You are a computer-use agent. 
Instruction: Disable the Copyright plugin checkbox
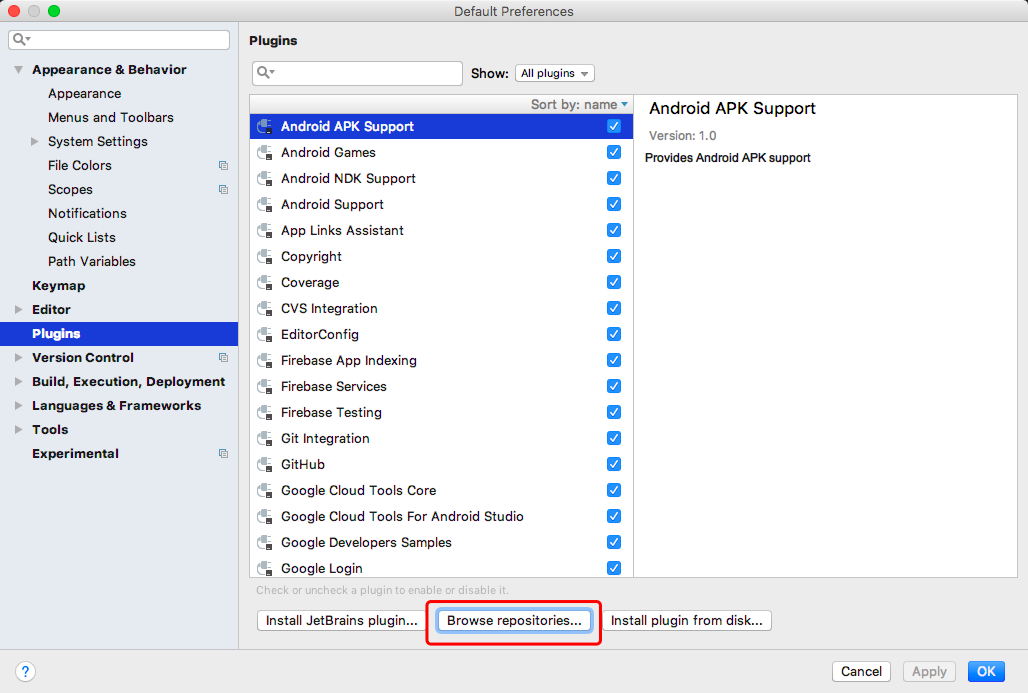(x=614, y=256)
